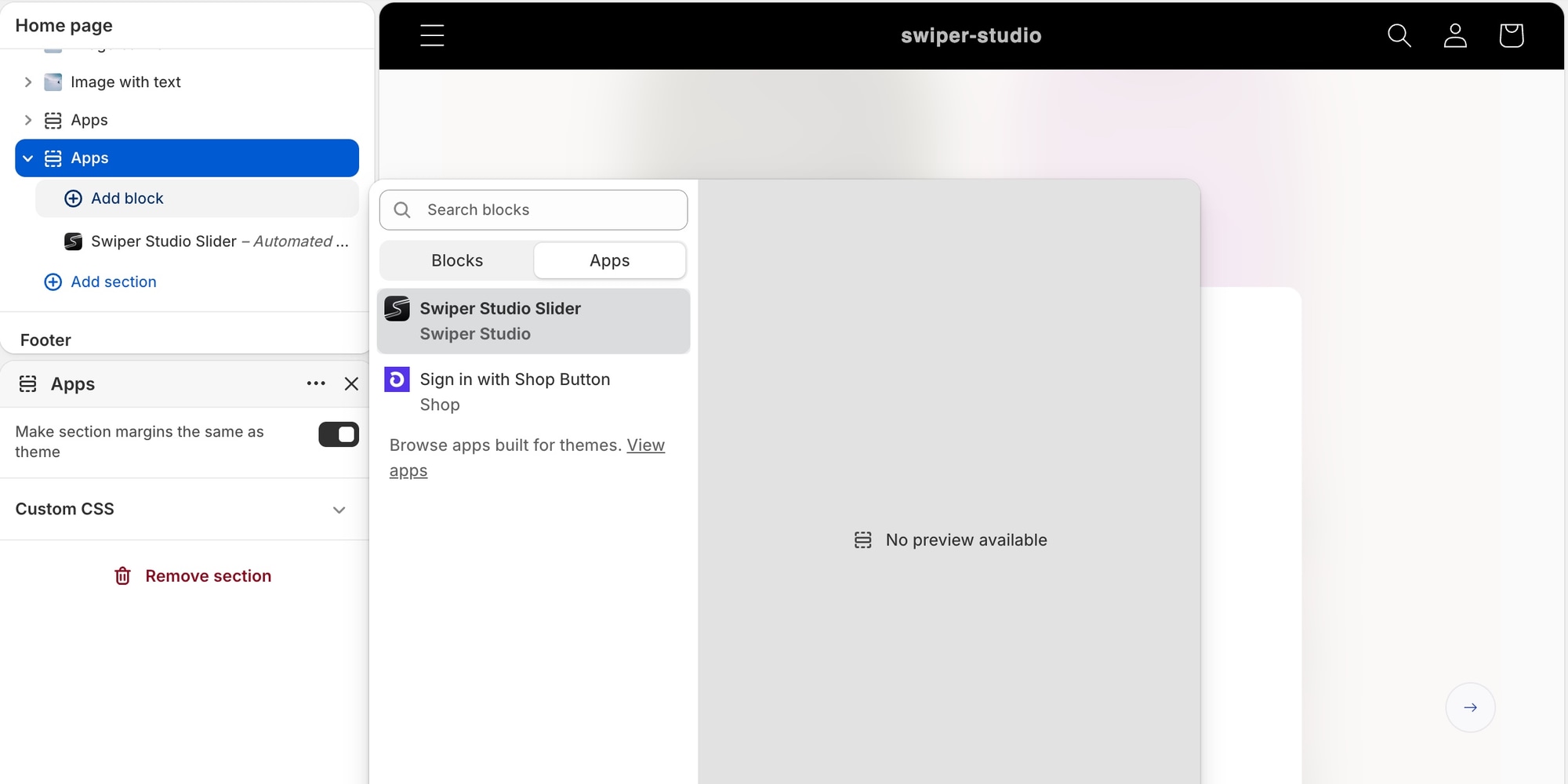1568x784 pixels.
Task: Expand the Image with text section
Action: click(28, 82)
